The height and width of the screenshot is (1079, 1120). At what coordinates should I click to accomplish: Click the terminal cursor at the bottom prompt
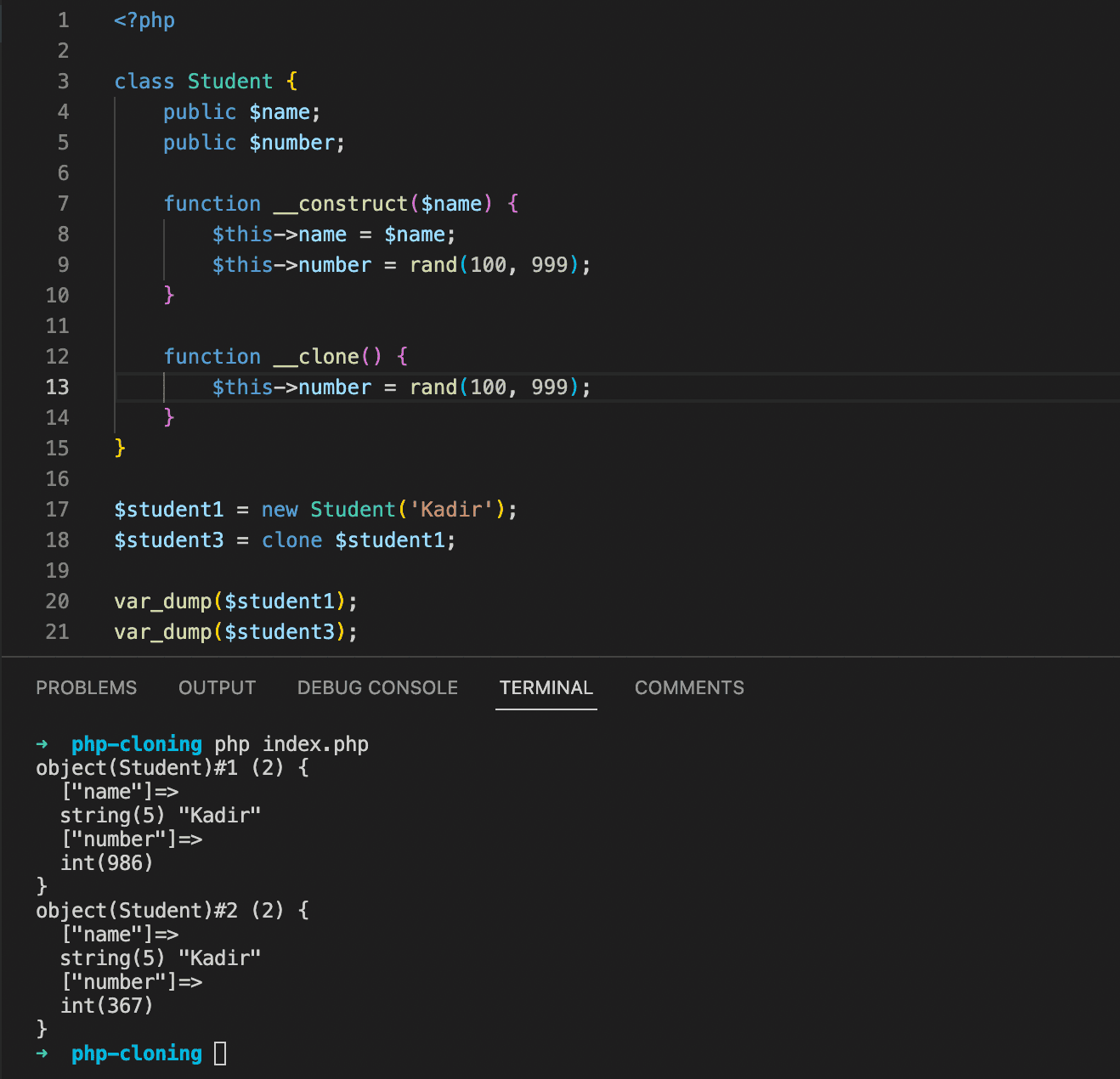(x=220, y=1053)
